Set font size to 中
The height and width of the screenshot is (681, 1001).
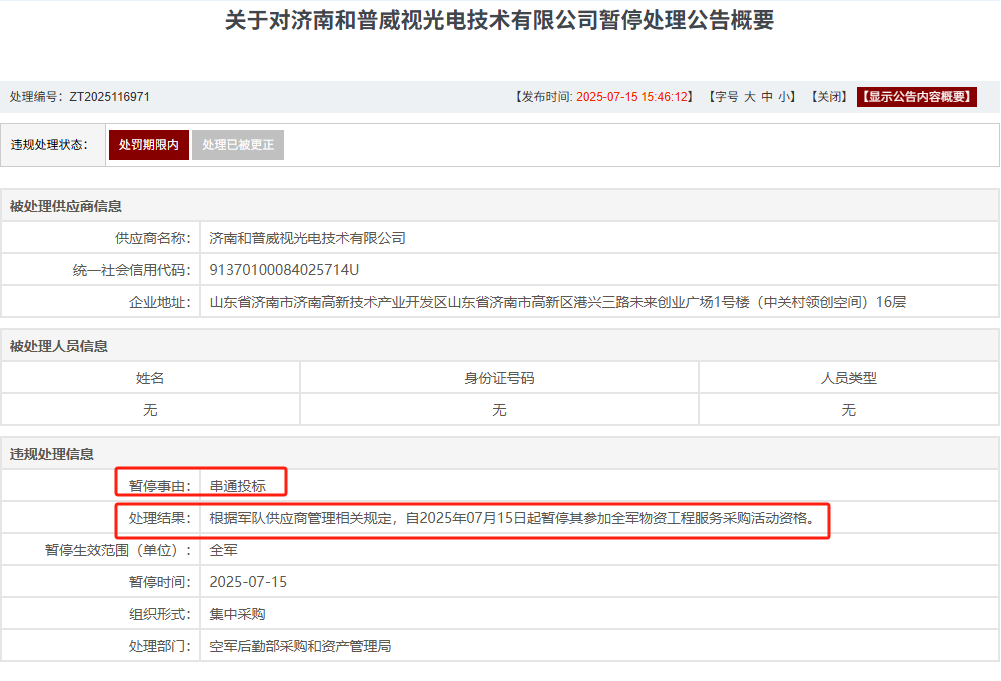click(767, 97)
